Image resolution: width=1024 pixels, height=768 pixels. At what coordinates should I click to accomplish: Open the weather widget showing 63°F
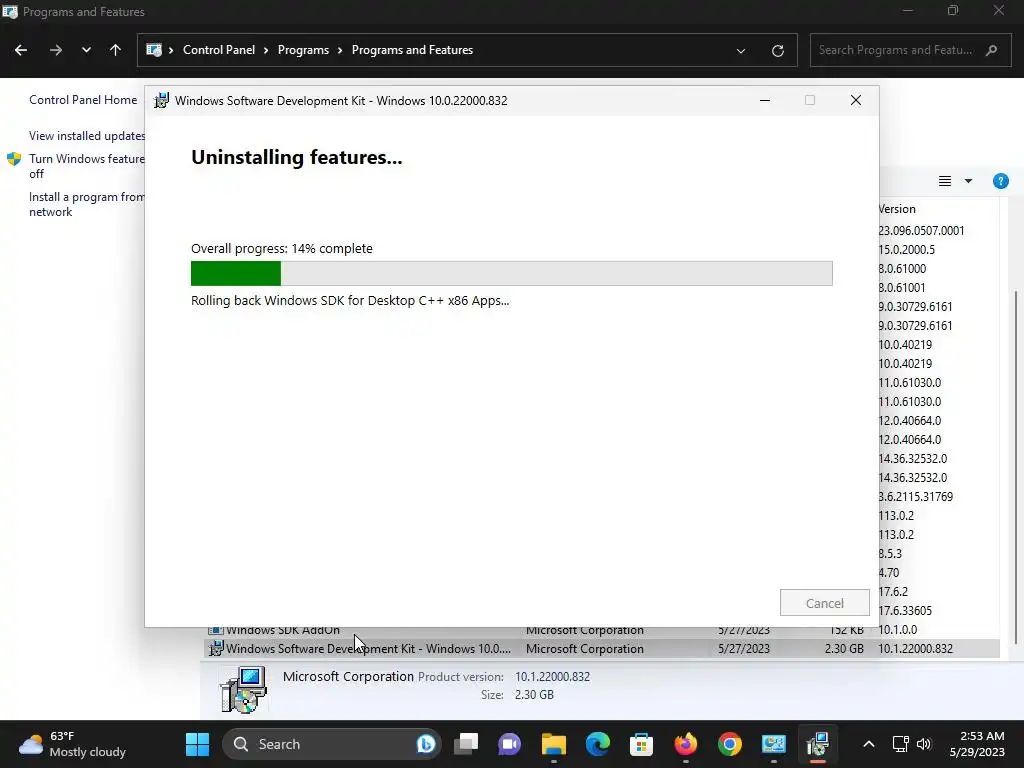click(72, 744)
